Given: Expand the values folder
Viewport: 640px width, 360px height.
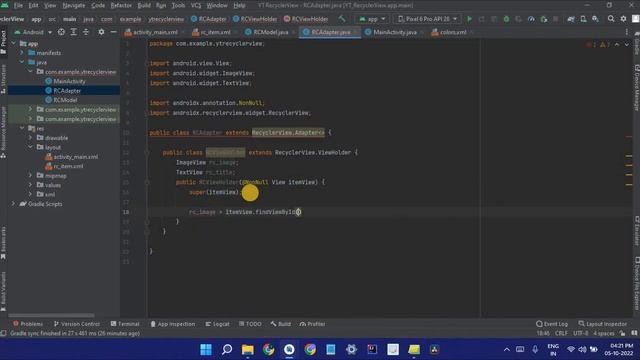Looking at the screenshot, I should coord(31,185).
